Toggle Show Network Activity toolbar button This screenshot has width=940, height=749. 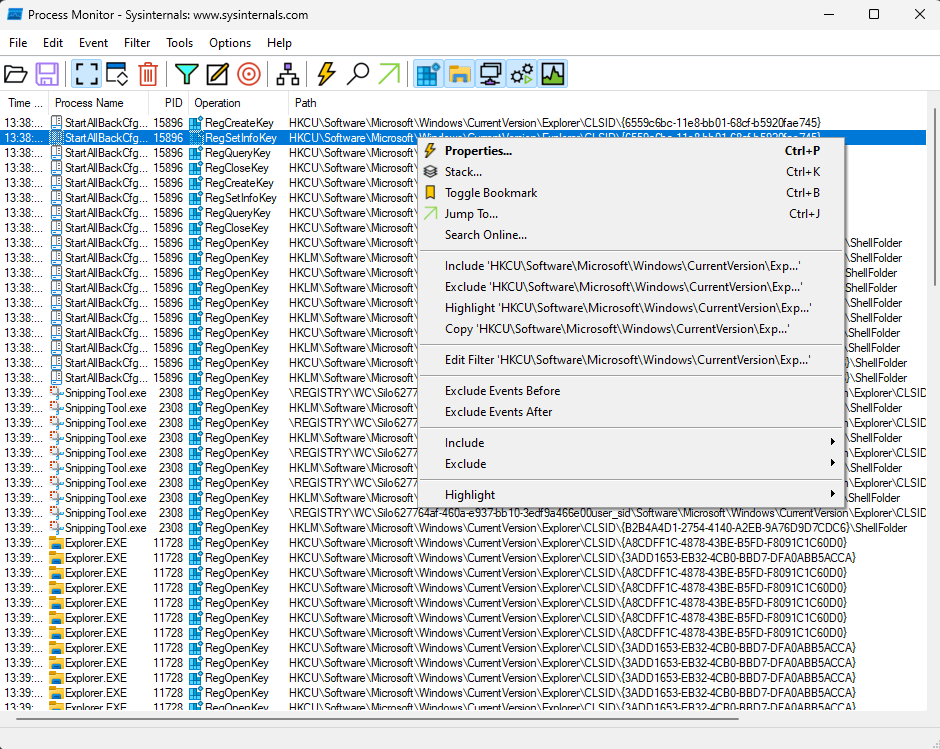tap(491, 74)
